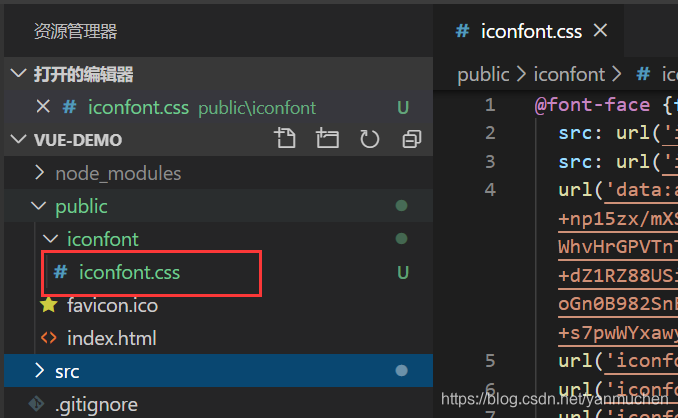Click the hash icon in open editors entry

(70, 107)
